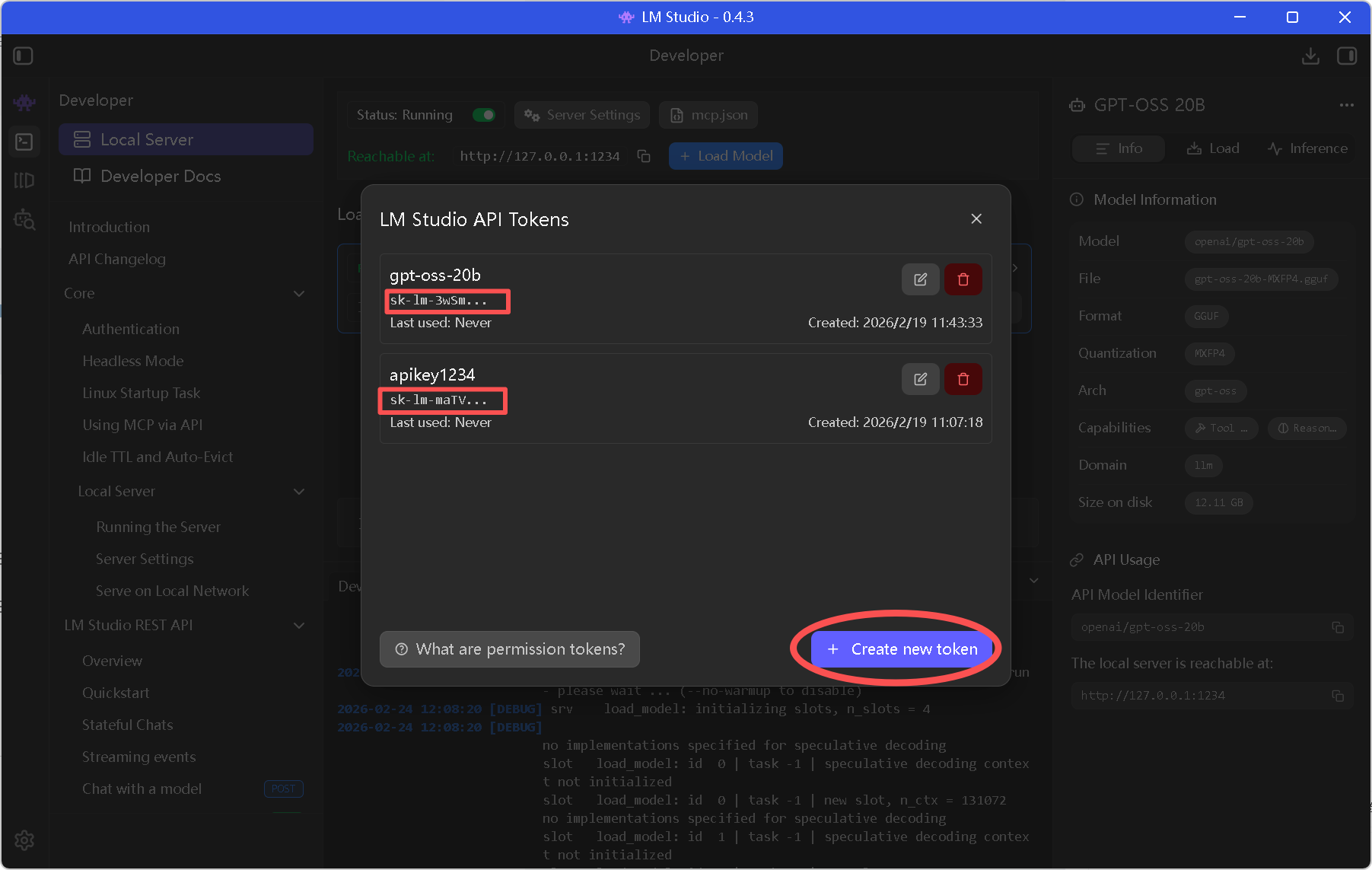
Task: Open the Discover search sidebar icon
Action: pyautogui.click(x=24, y=219)
